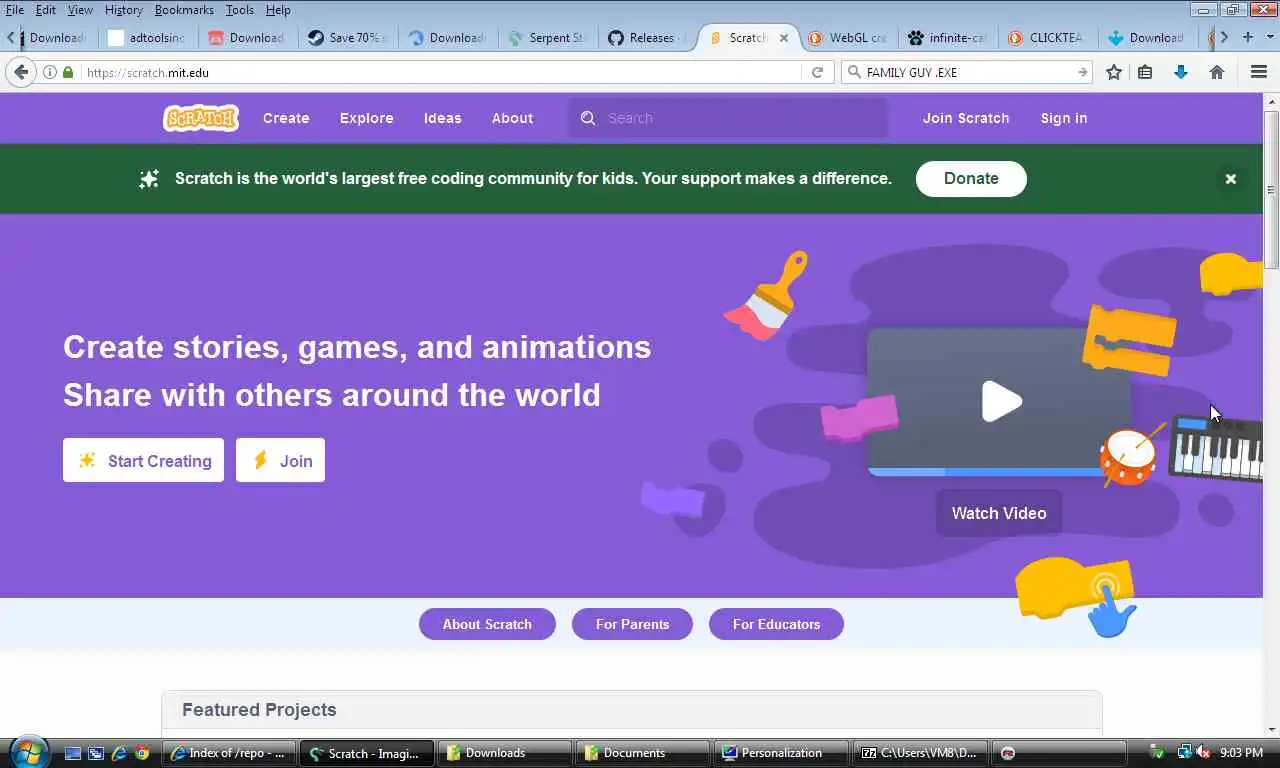Switch to Index of /repo taskbar button

pyautogui.click(x=229, y=753)
